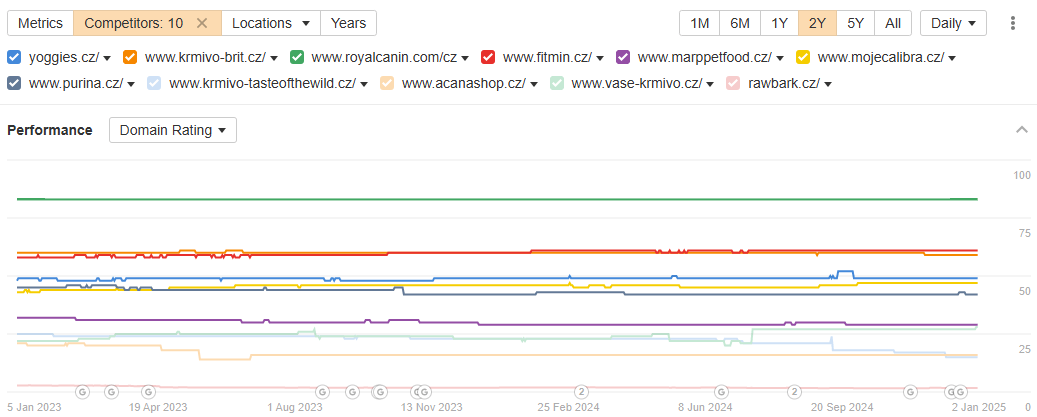Open the www.purina.cz dropdown arrow
The height and width of the screenshot is (417, 1037).
coord(131,83)
